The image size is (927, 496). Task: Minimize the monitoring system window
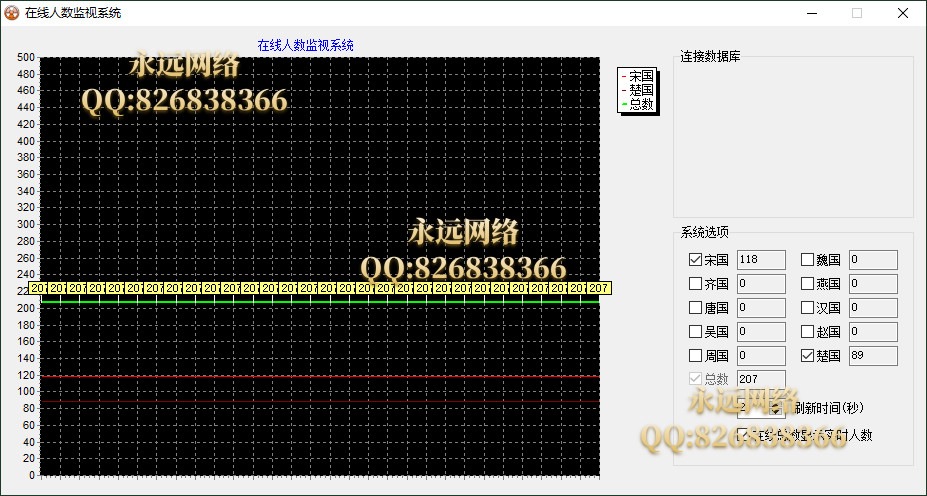810,13
